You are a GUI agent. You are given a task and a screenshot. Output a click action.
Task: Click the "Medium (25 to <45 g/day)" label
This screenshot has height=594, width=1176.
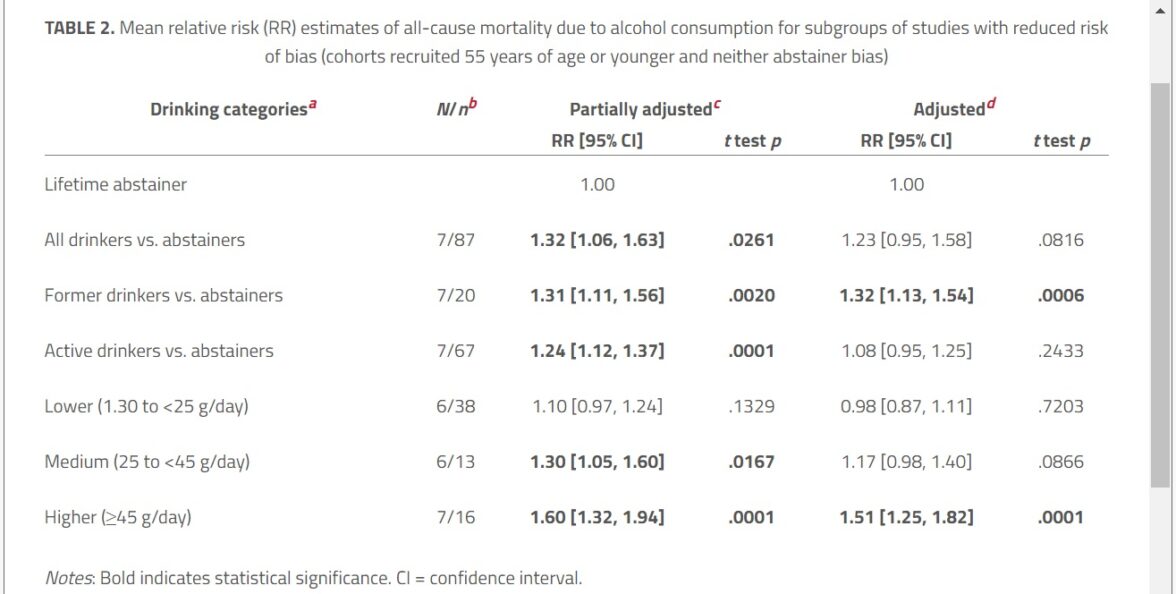point(146,462)
